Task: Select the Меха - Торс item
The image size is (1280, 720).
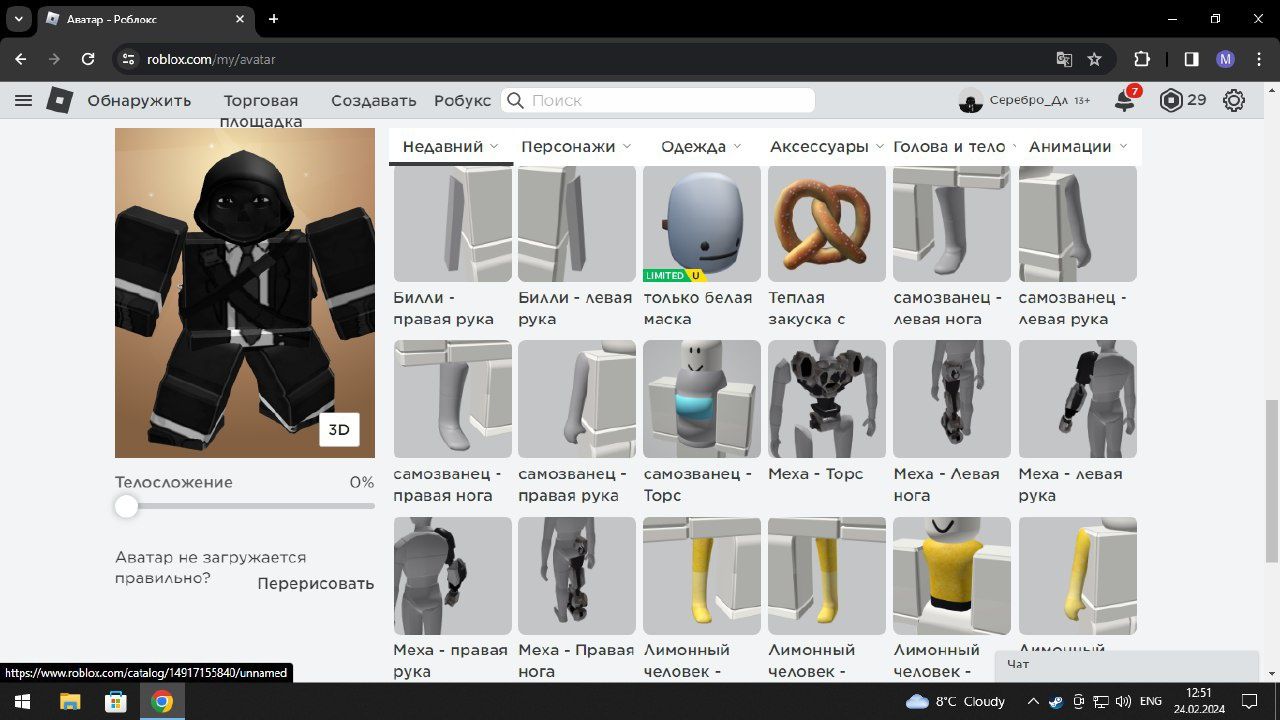Action: coord(827,411)
